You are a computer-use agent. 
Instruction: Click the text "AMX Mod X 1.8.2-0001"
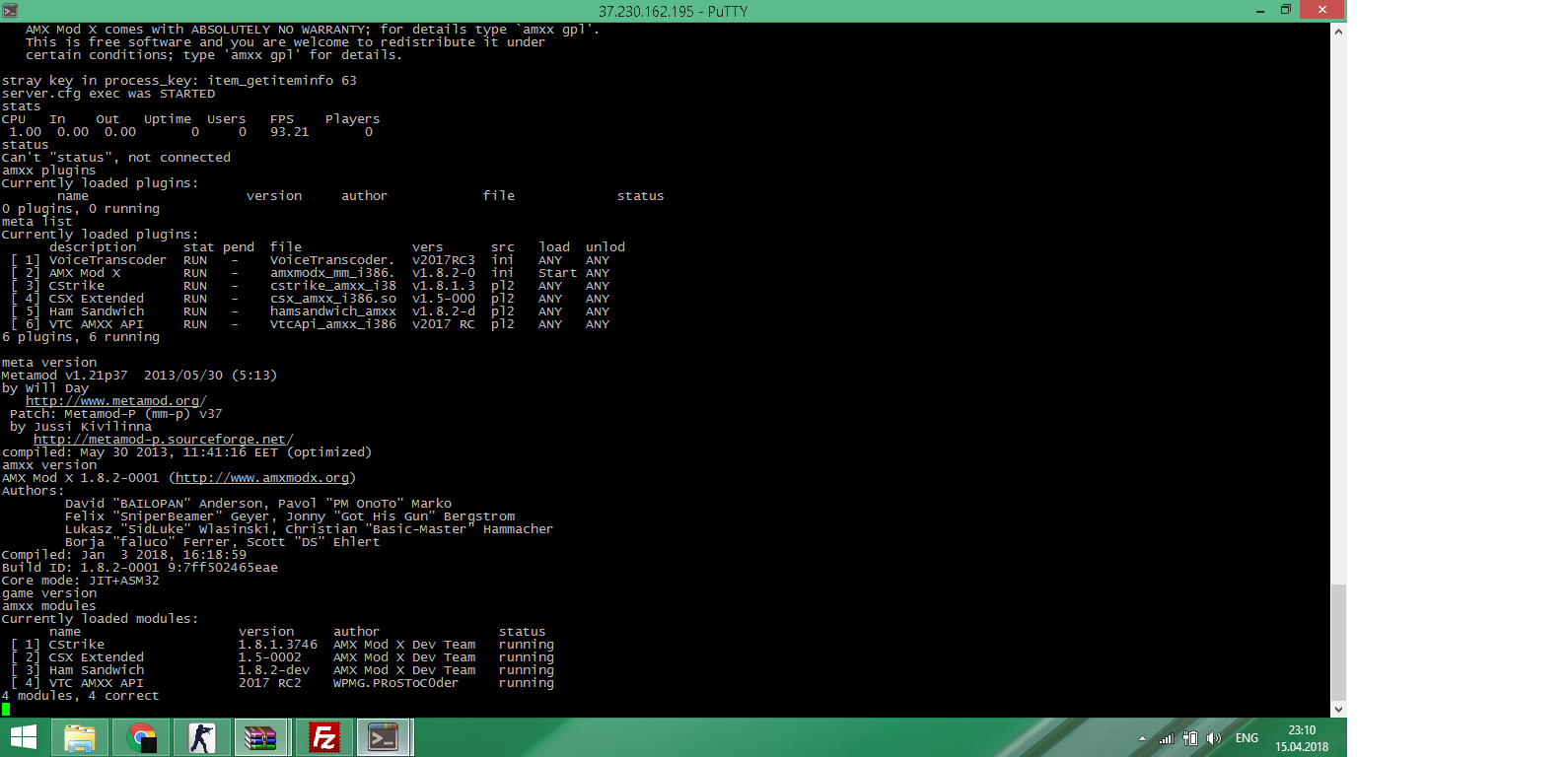(81, 478)
